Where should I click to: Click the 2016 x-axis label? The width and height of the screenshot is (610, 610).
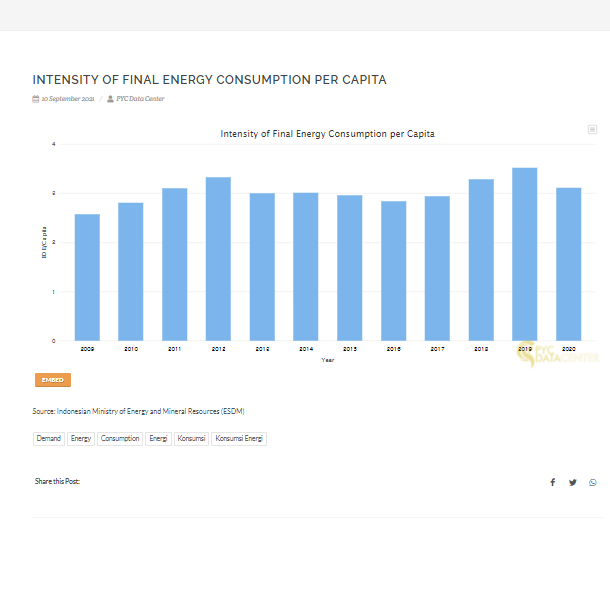(x=394, y=349)
